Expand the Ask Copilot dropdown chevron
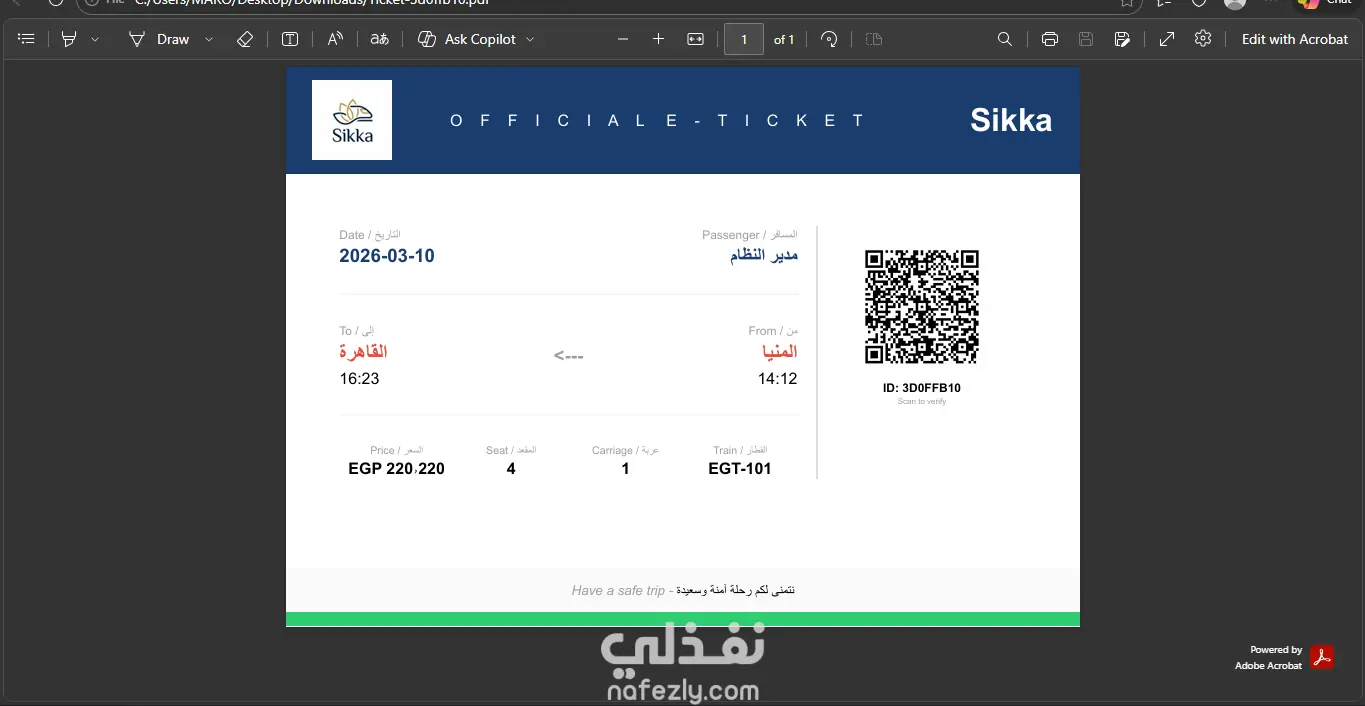Viewport: 1365px width, 706px height. pyautogui.click(x=530, y=39)
